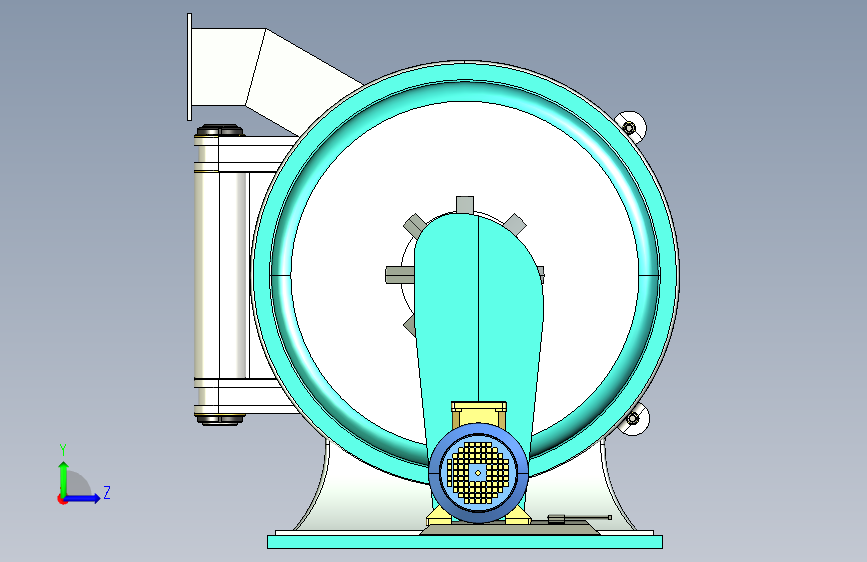Click the red X axis origin dot
This screenshot has width=867, height=562.
[61, 500]
